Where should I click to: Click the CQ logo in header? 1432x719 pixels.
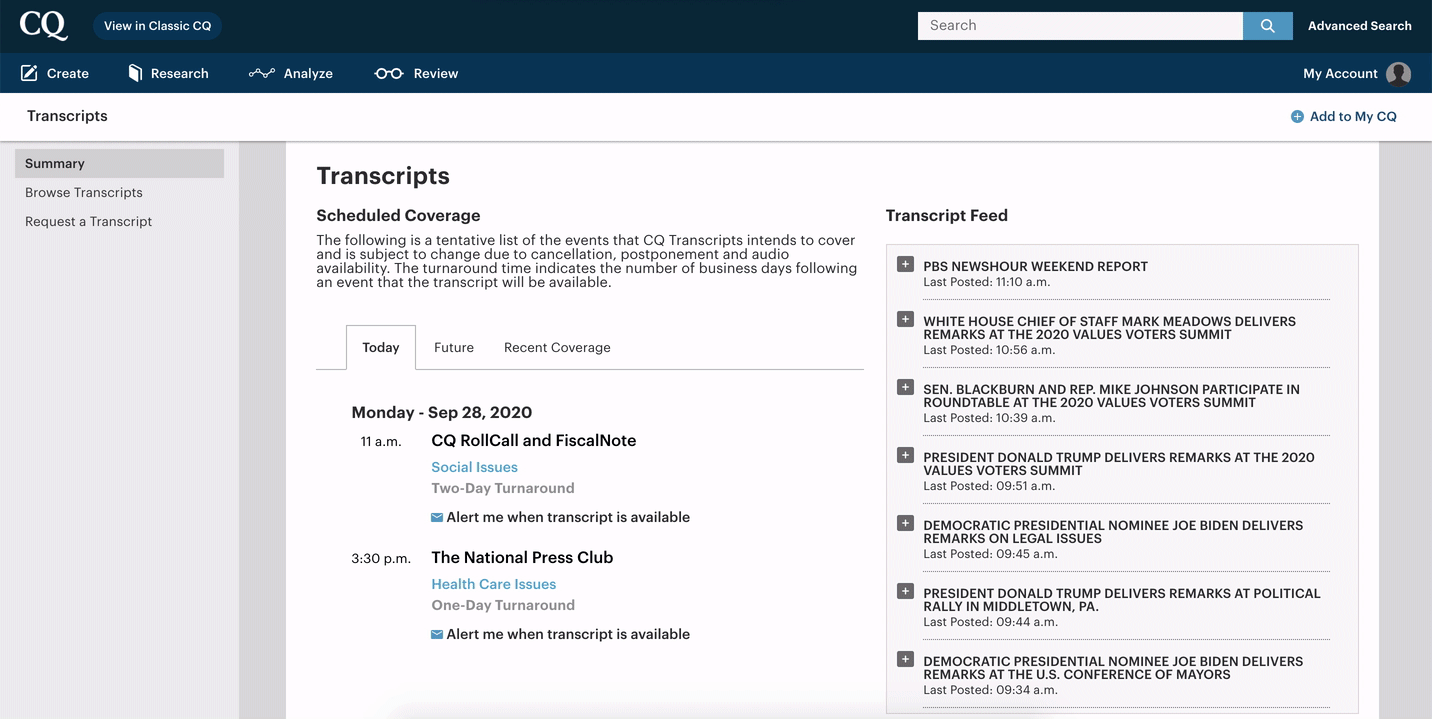(44, 25)
